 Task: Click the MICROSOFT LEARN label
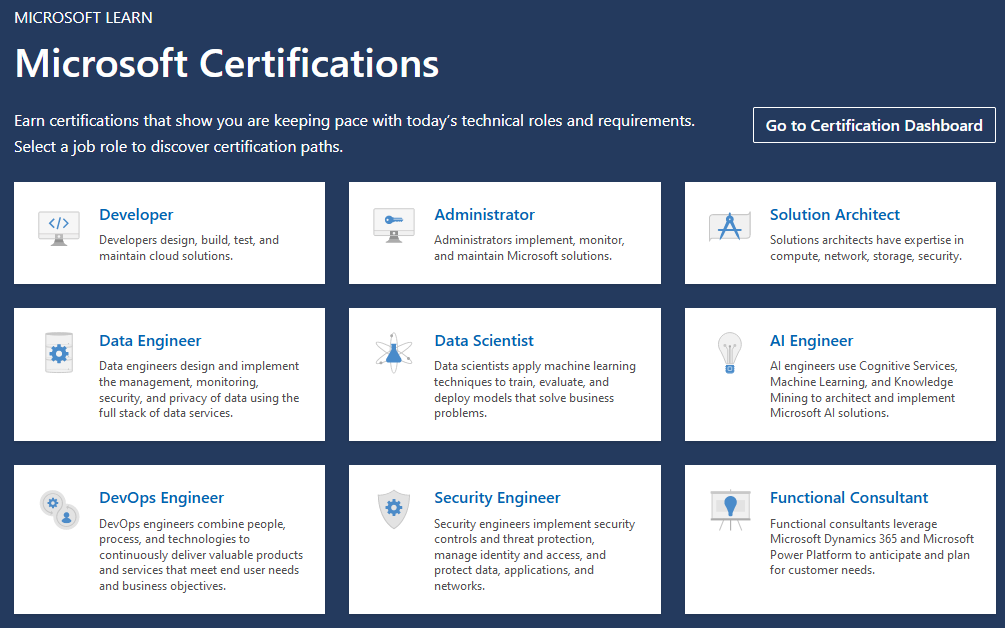tap(83, 17)
